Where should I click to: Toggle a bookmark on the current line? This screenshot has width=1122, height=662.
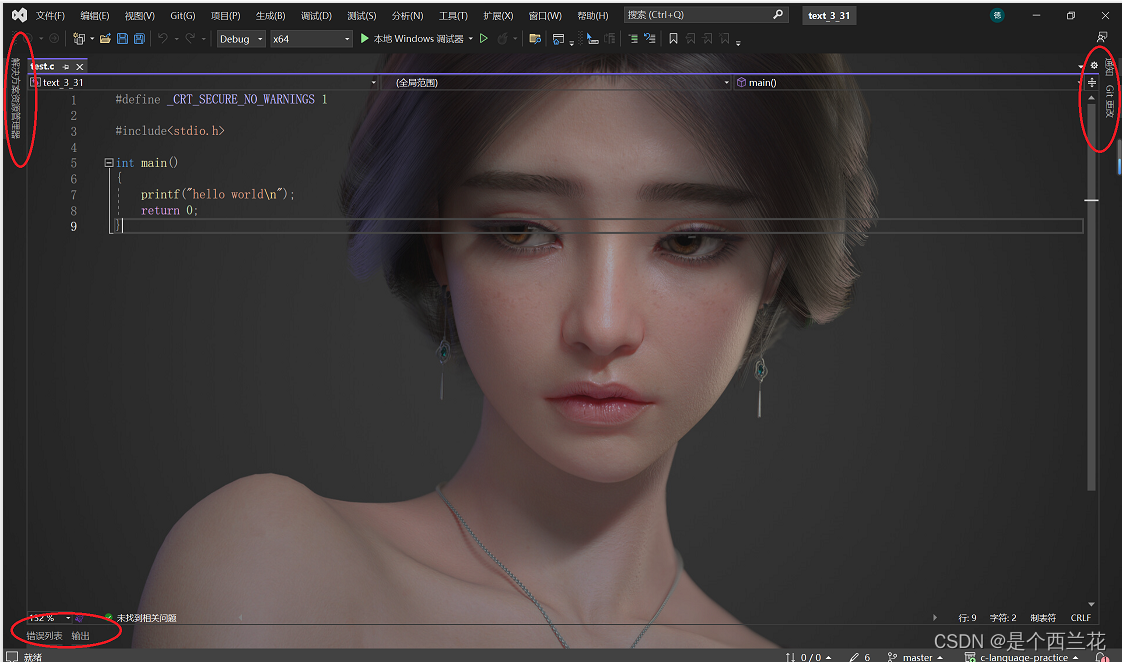[673, 39]
